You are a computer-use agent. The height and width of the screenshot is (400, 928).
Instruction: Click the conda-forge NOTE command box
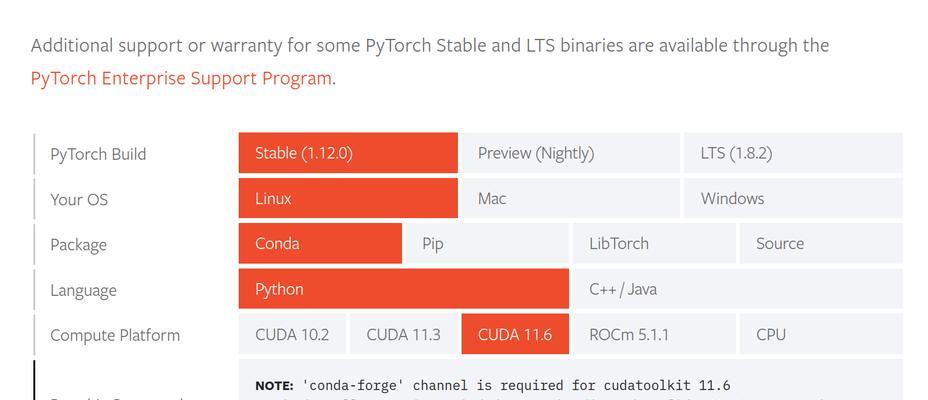pos(571,380)
